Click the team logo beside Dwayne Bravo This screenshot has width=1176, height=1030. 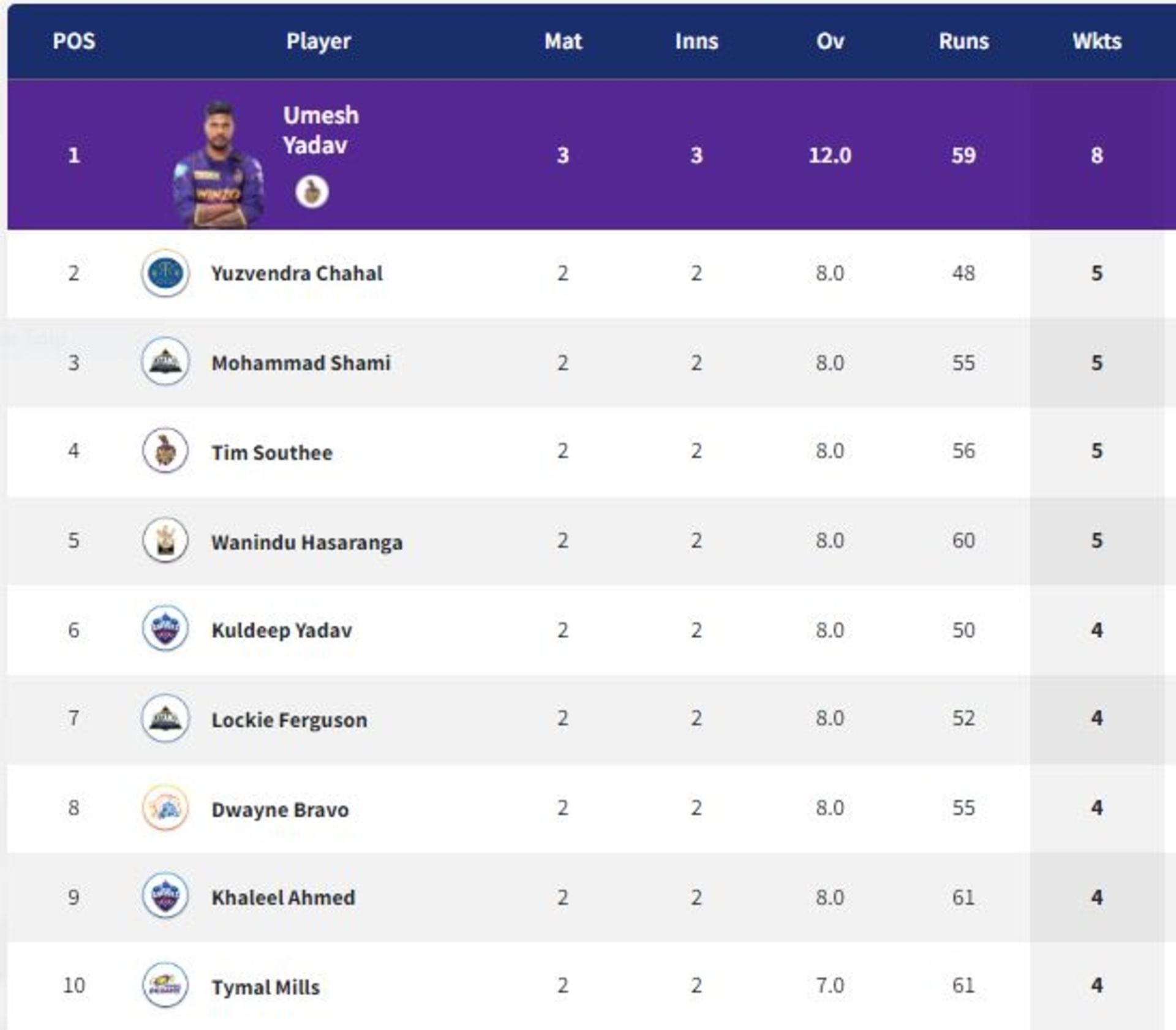pos(165,808)
